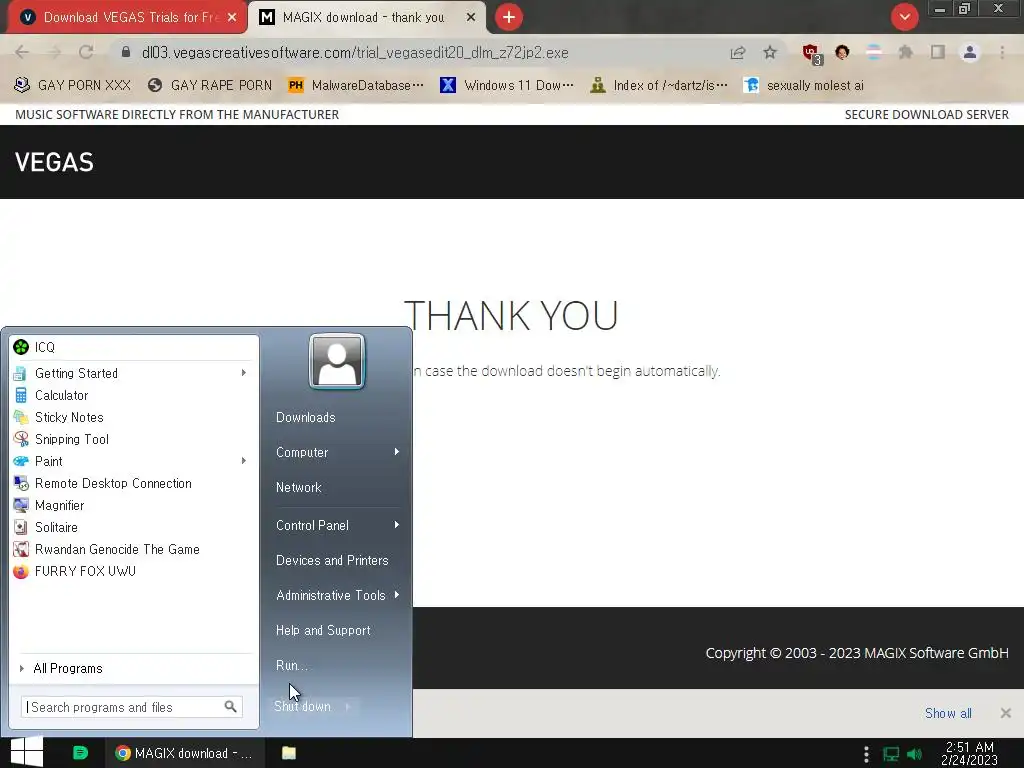Viewport: 1024px width, 768px height.
Task: Open the Windows 11 Dow… bookmark
Action: [x=507, y=86]
